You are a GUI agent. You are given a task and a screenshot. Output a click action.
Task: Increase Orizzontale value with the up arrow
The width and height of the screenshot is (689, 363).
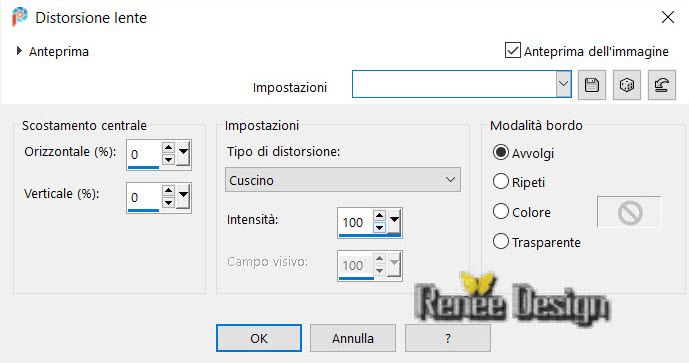(168, 148)
